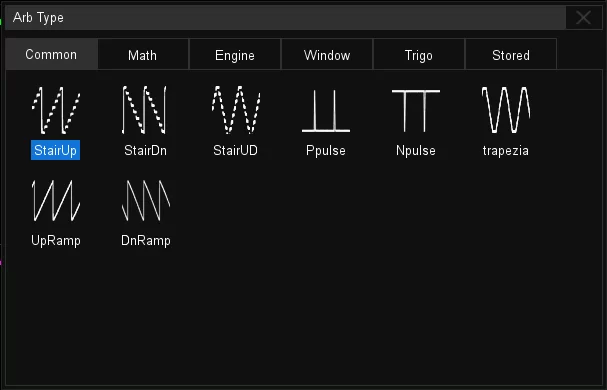
Task: Click the trapezia text label
Action: pyautogui.click(x=506, y=150)
